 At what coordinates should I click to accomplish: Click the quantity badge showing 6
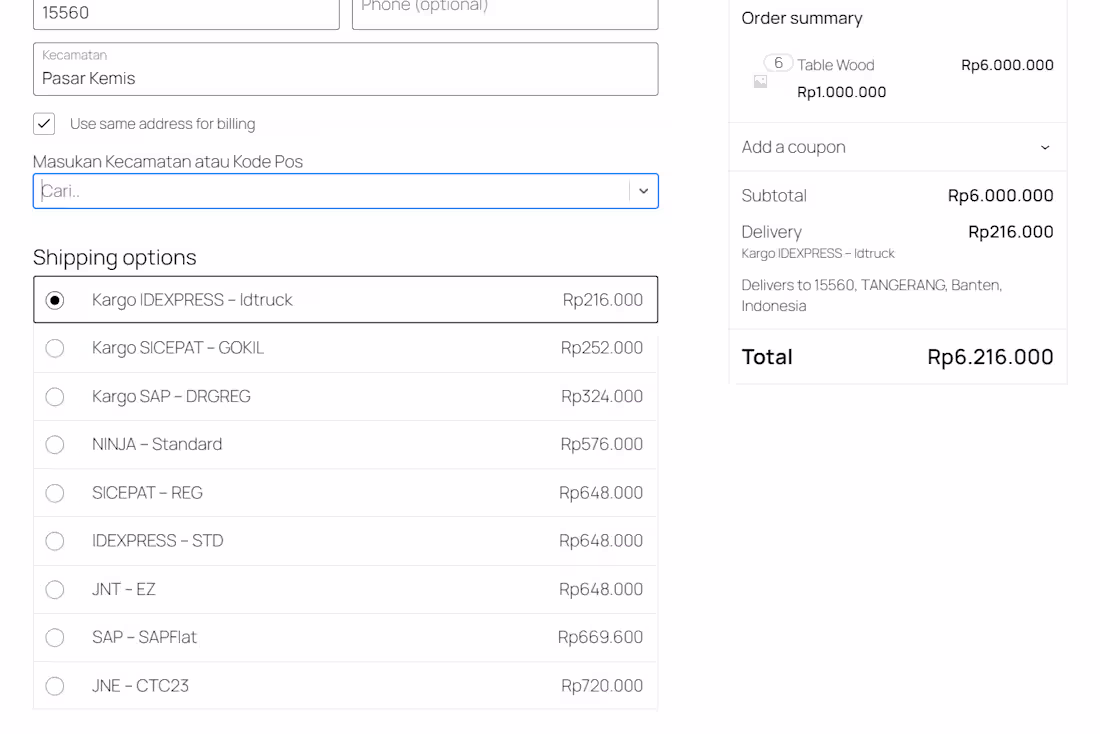[x=777, y=62]
